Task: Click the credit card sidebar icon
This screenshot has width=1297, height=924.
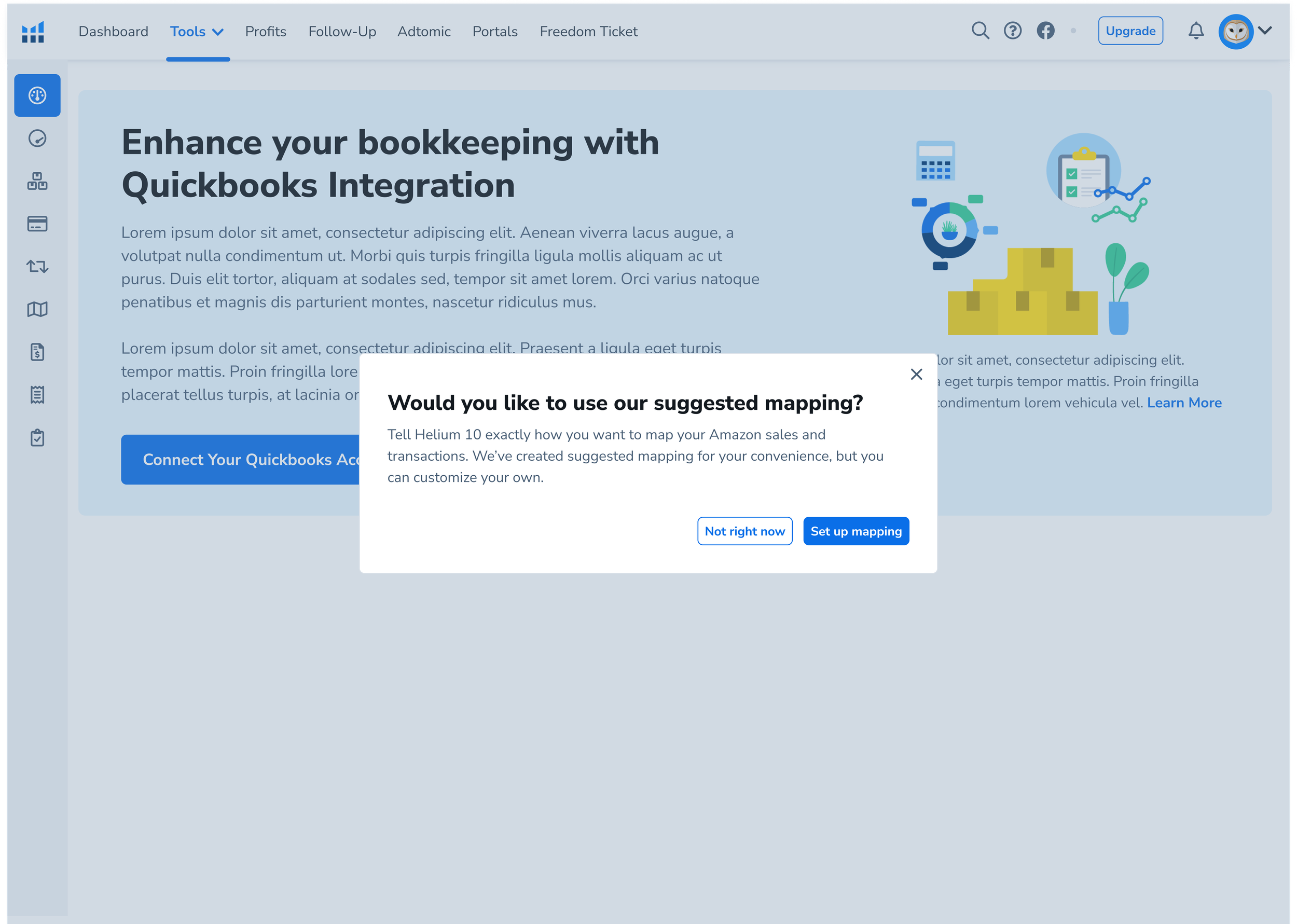Action: pos(37,224)
